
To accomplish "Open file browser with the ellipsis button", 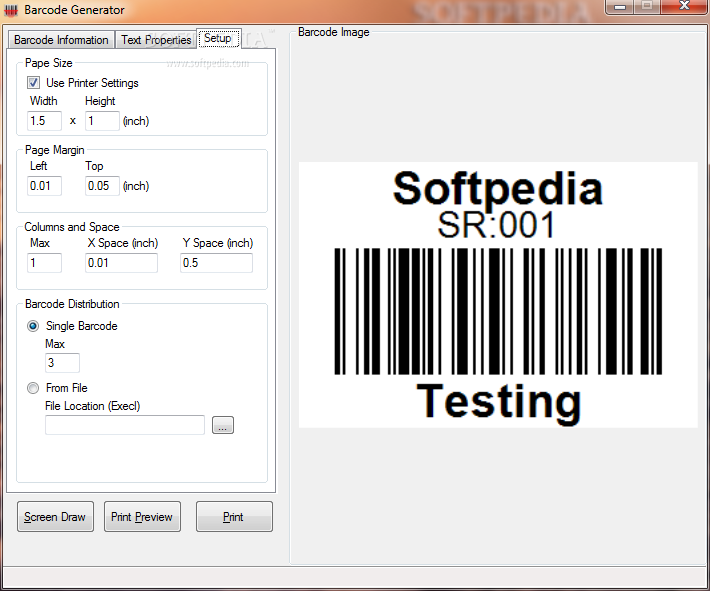I will click(x=223, y=425).
